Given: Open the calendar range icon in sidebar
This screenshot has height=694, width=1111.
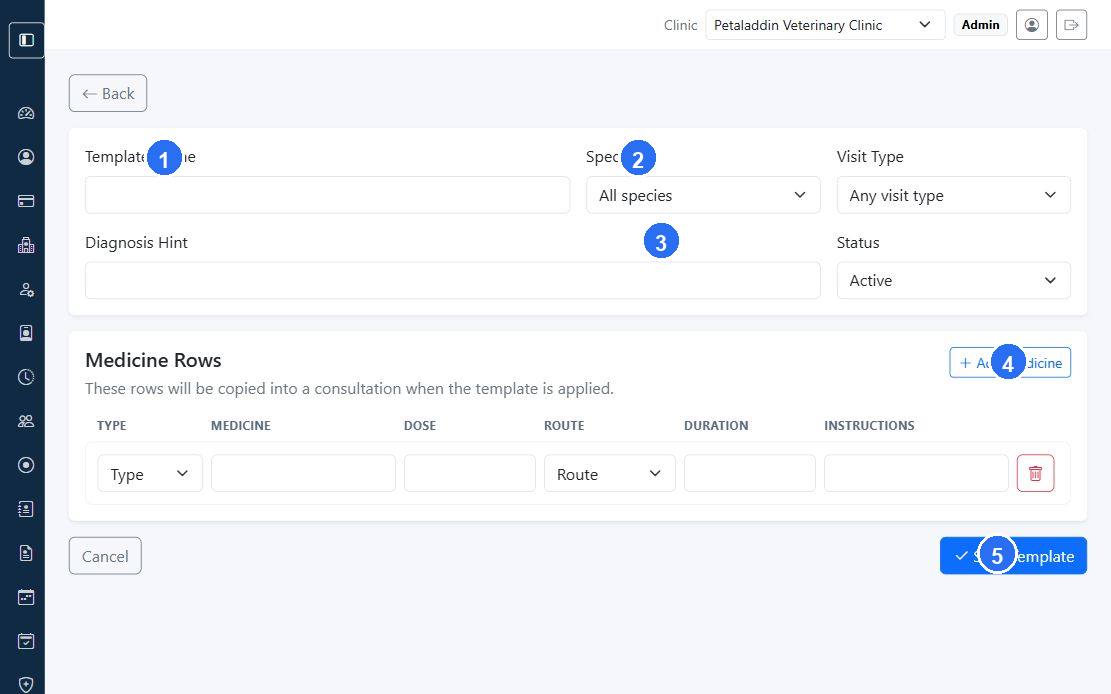Looking at the screenshot, I should coord(26,597).
